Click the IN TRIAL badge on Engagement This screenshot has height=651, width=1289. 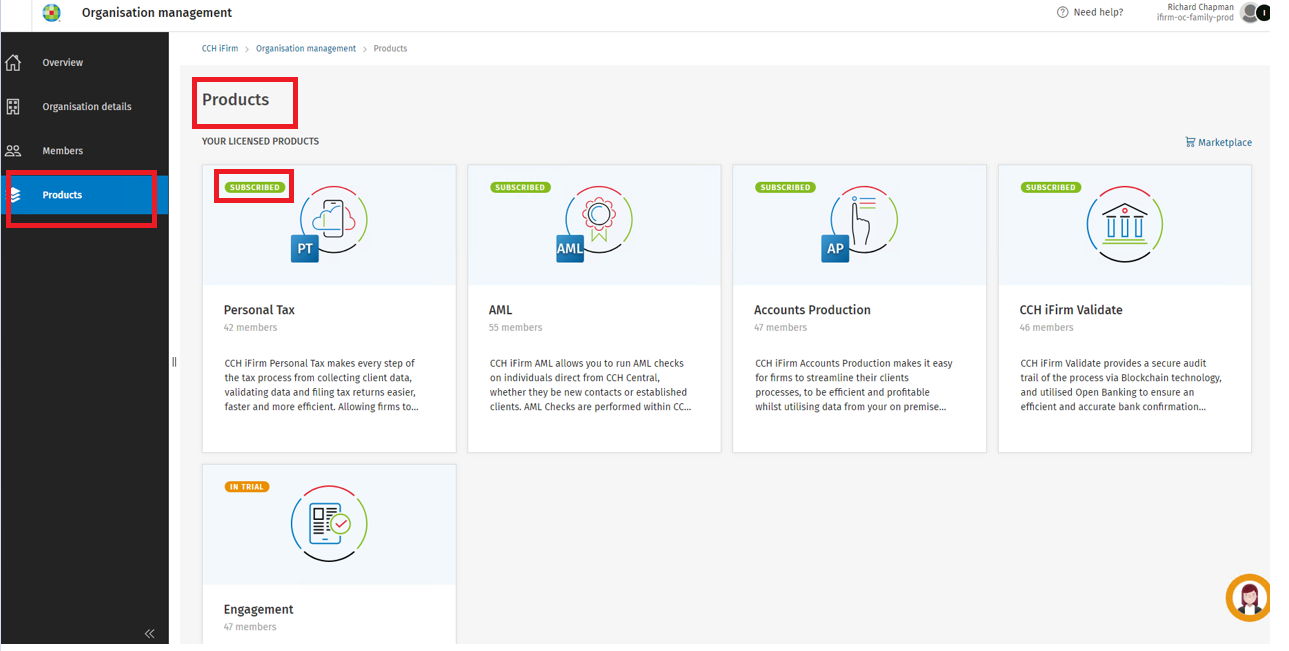point(247,487)
